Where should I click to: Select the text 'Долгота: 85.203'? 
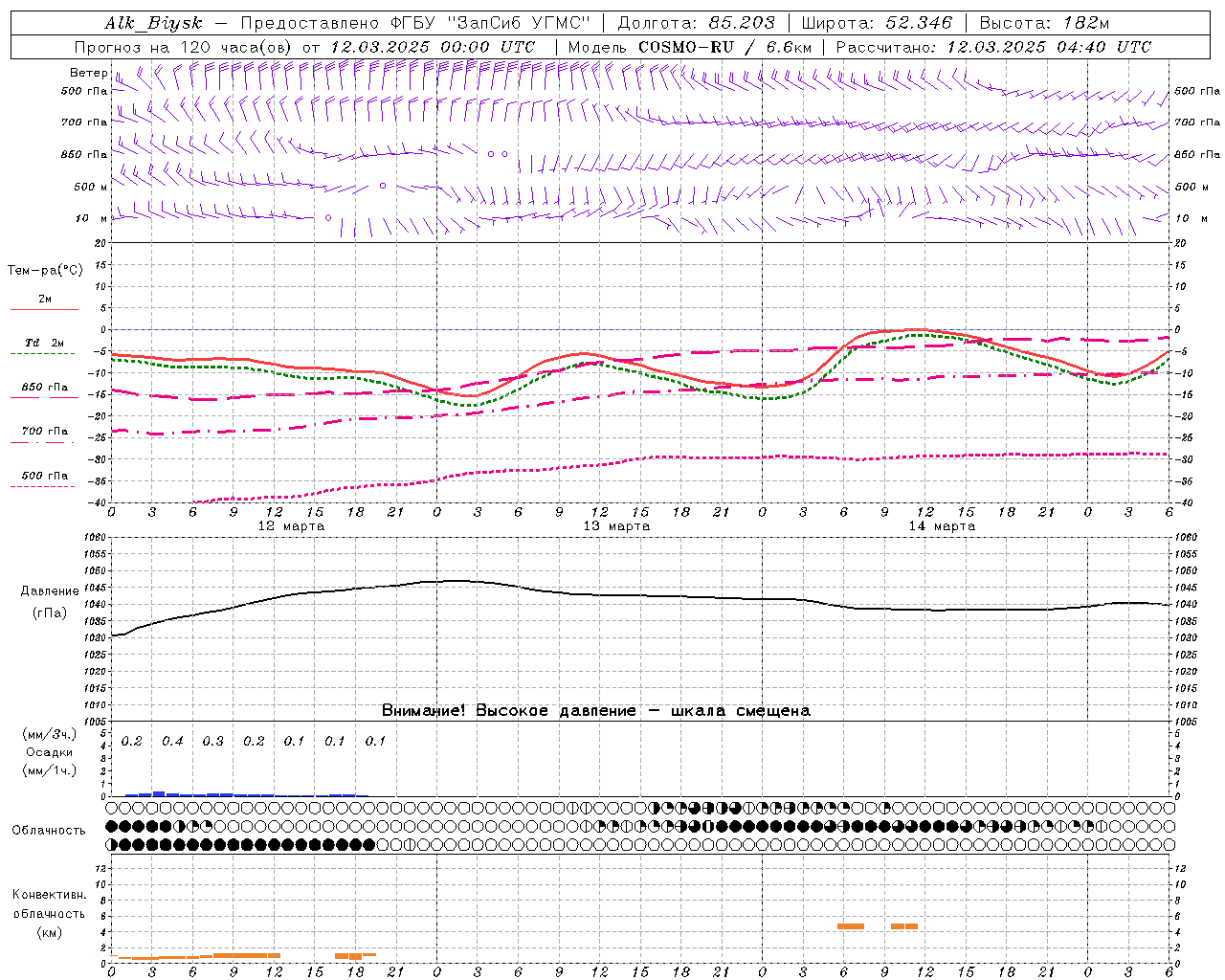[x=697, y=24]
